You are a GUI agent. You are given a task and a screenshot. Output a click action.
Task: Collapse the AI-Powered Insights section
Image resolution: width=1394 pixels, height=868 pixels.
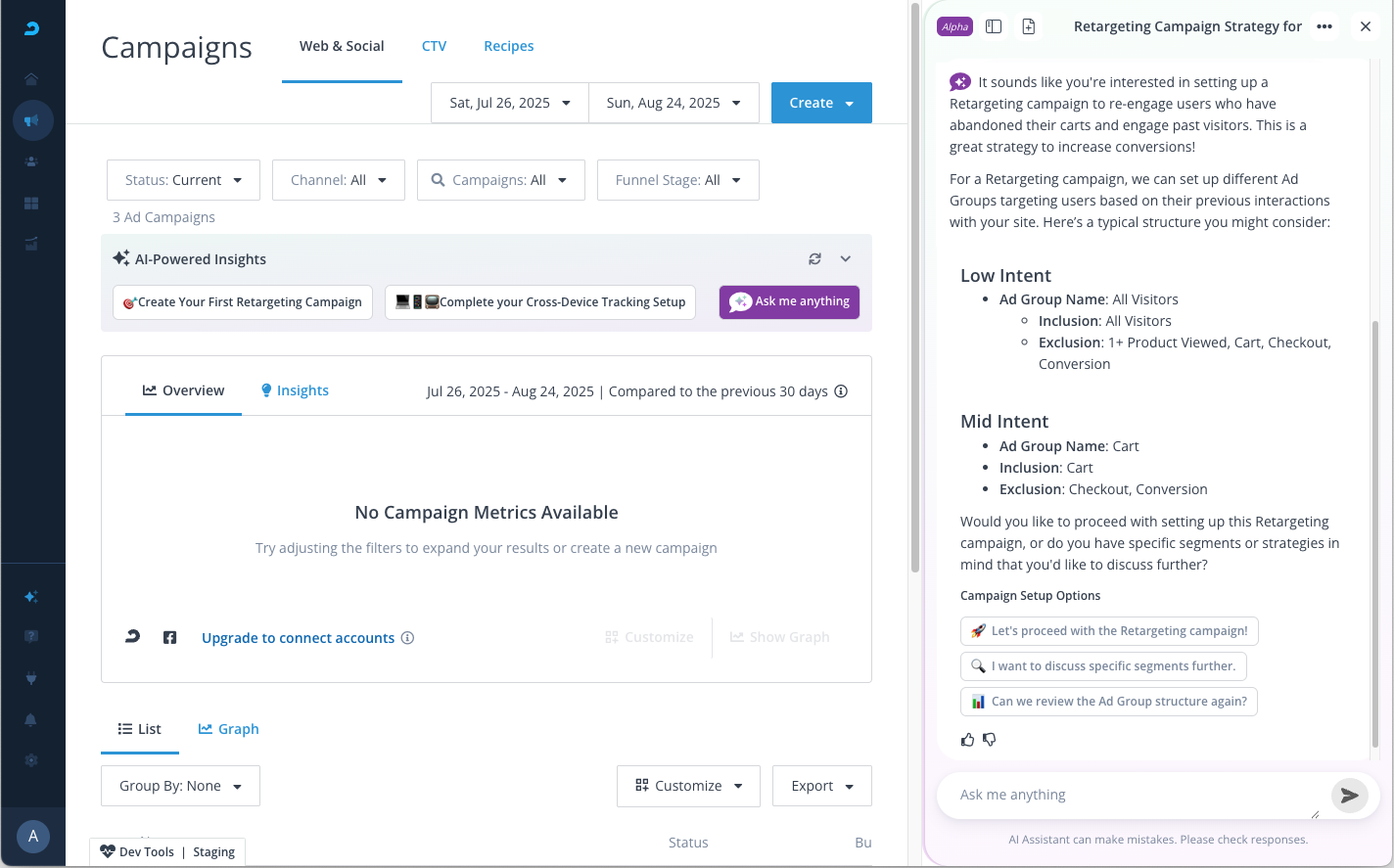(x=846, y=259)
